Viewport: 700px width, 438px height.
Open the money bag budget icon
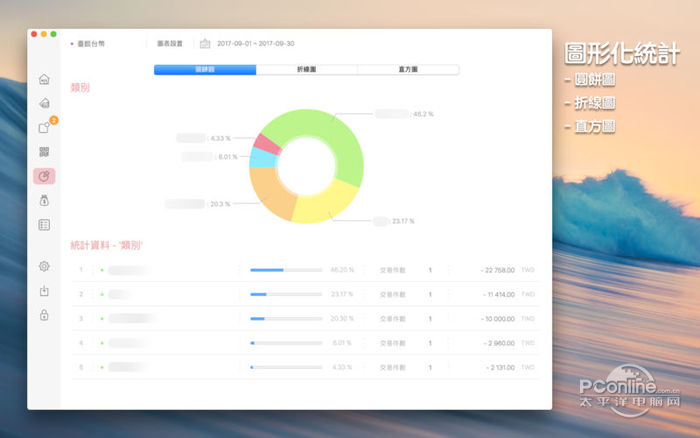[44, 200]
